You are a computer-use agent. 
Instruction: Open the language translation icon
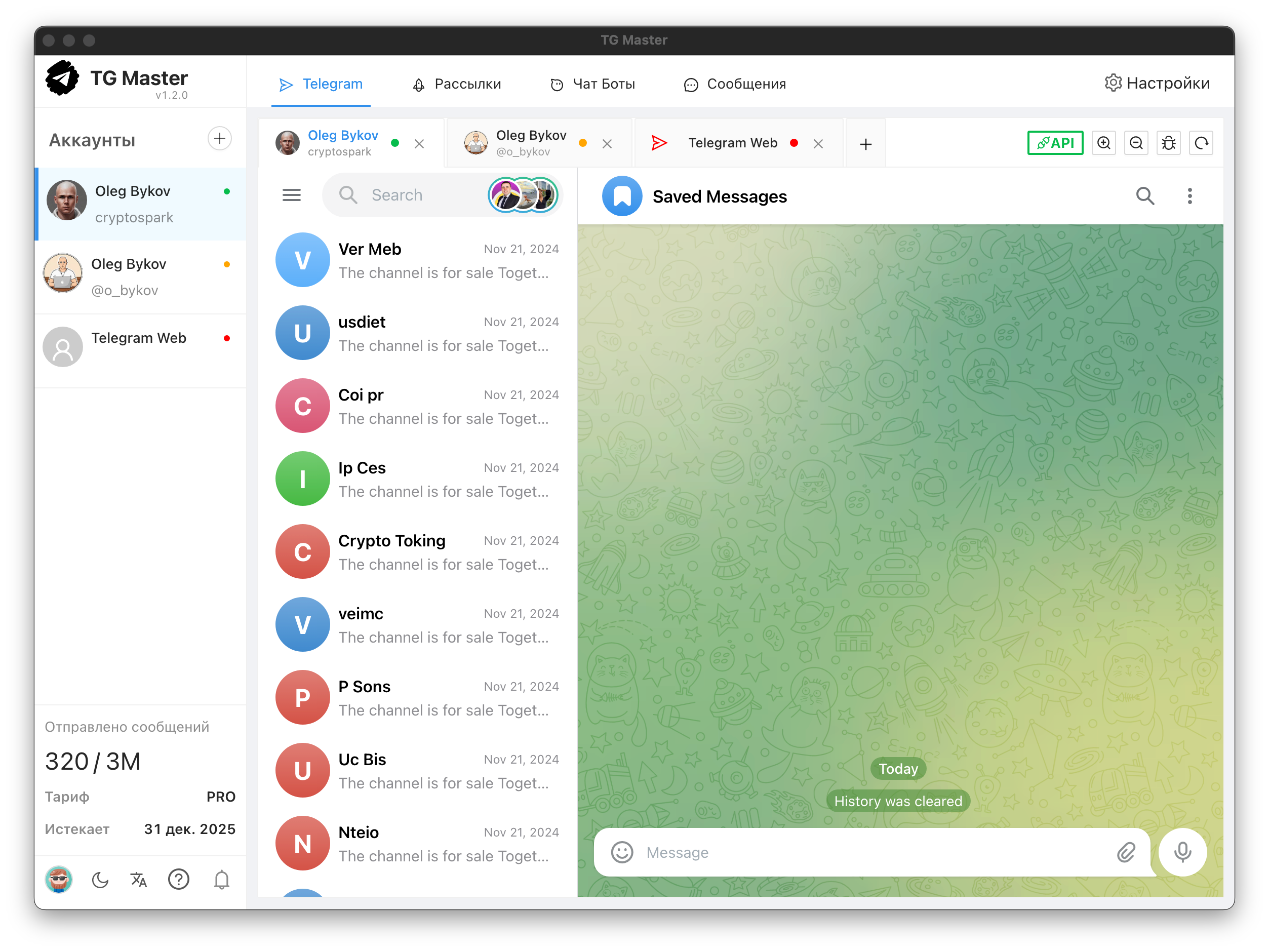point(139,880)
